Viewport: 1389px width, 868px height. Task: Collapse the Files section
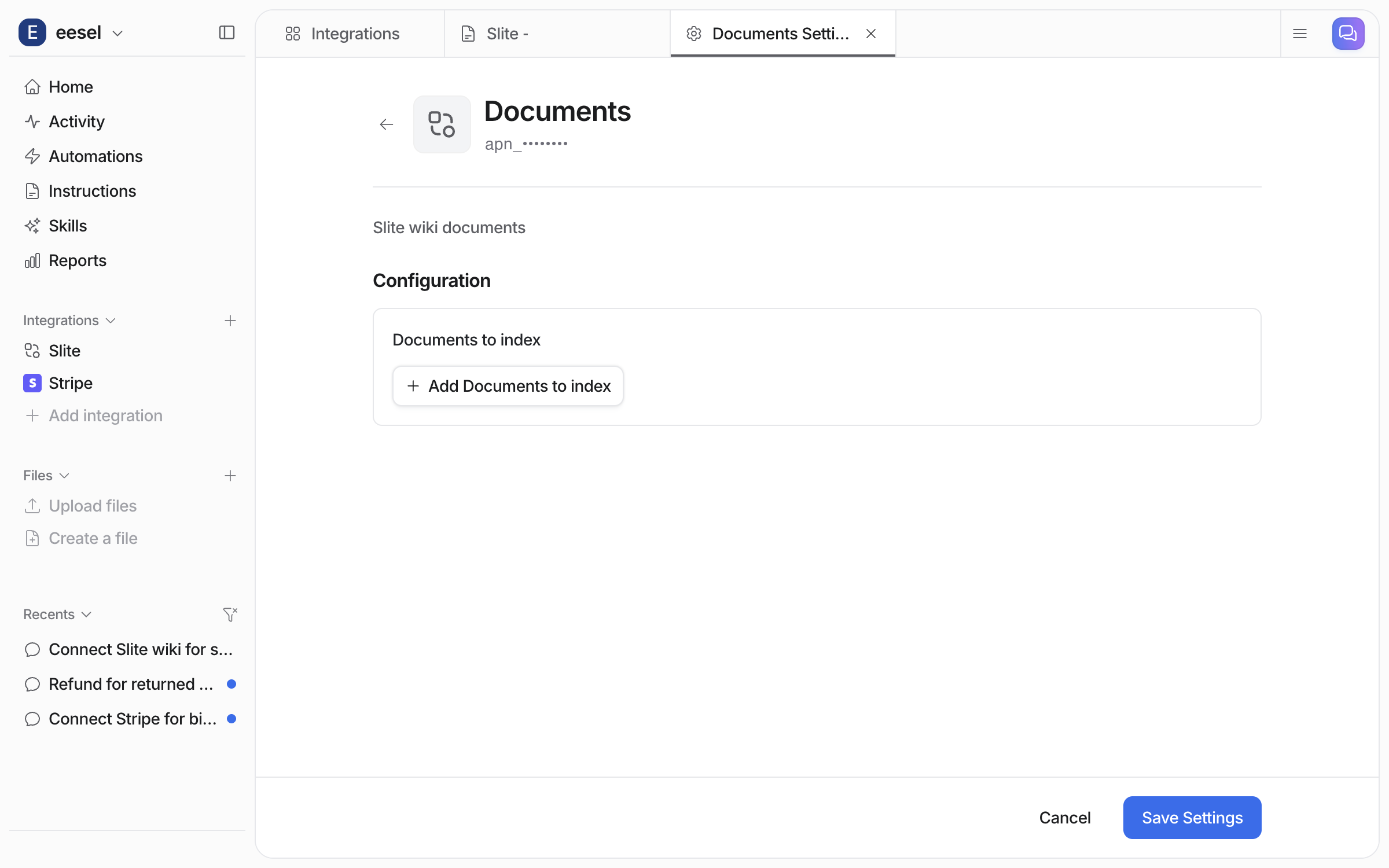[46, 476]
